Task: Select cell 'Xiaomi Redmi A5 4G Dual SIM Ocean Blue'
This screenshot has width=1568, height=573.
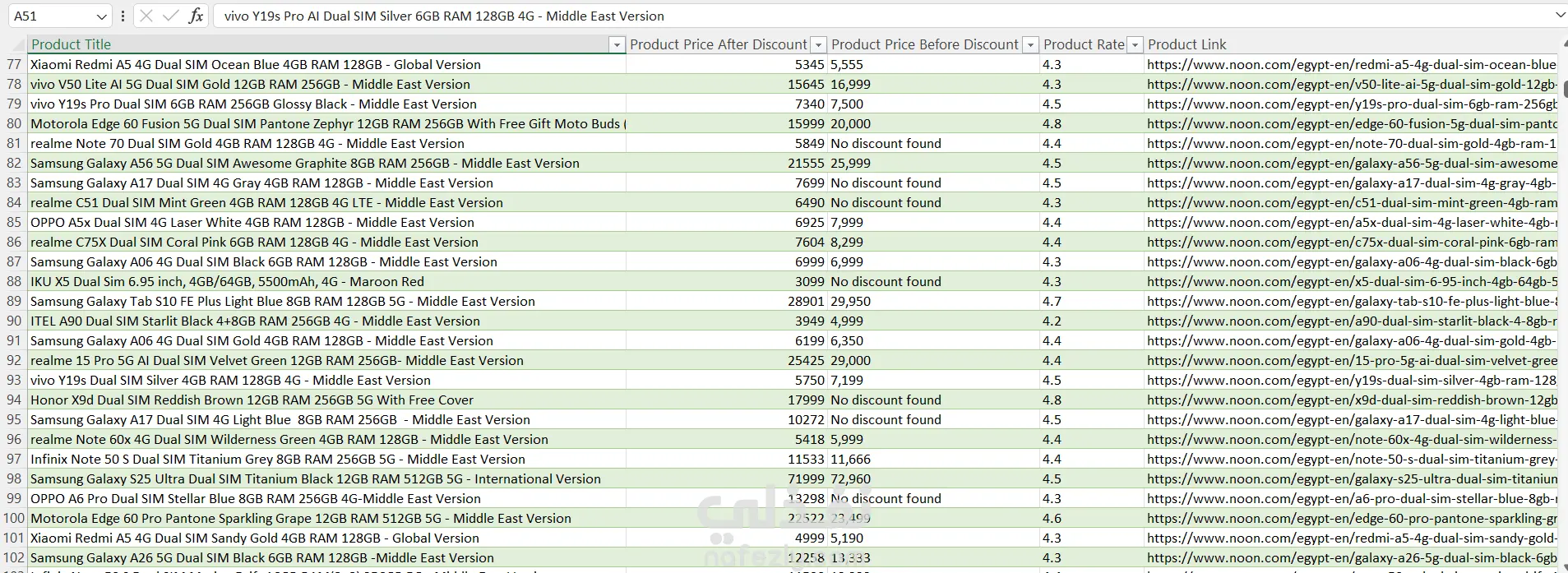Action: pyautogui.click(x=327, y=64)
